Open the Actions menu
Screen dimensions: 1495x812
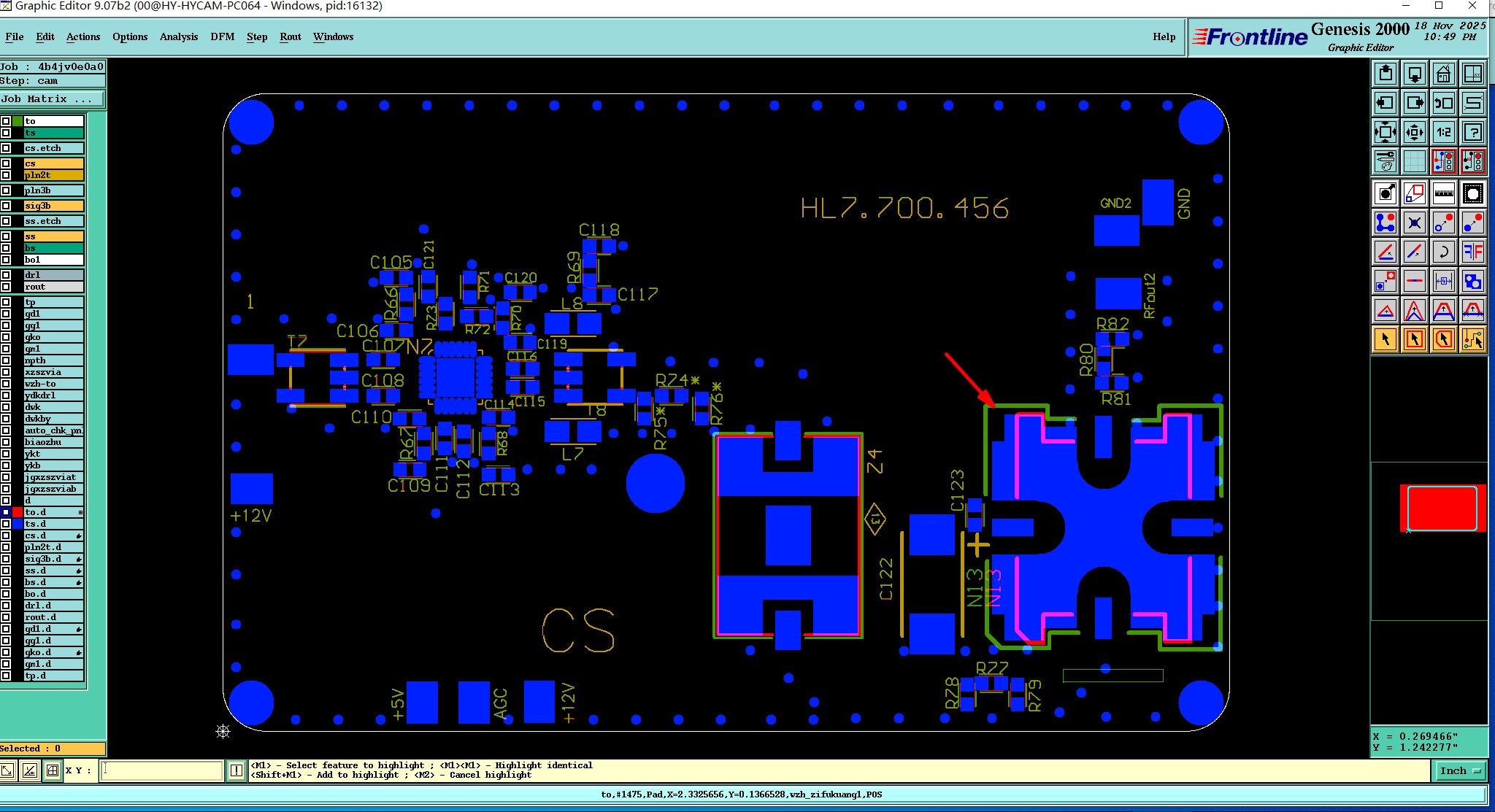(82, 36)
